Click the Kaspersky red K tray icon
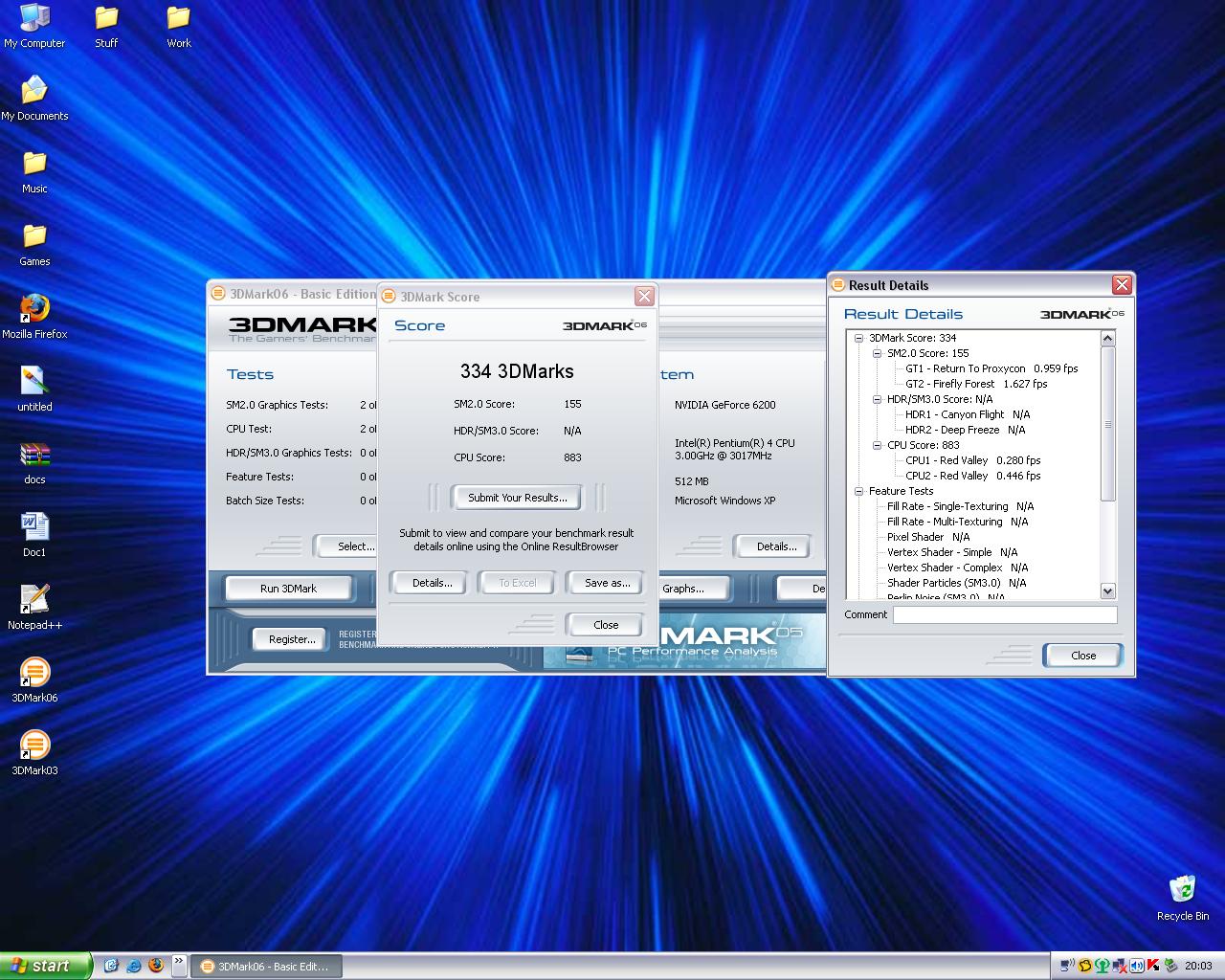This screenshot has height=980, width=1225. [x=1153, y=966]
